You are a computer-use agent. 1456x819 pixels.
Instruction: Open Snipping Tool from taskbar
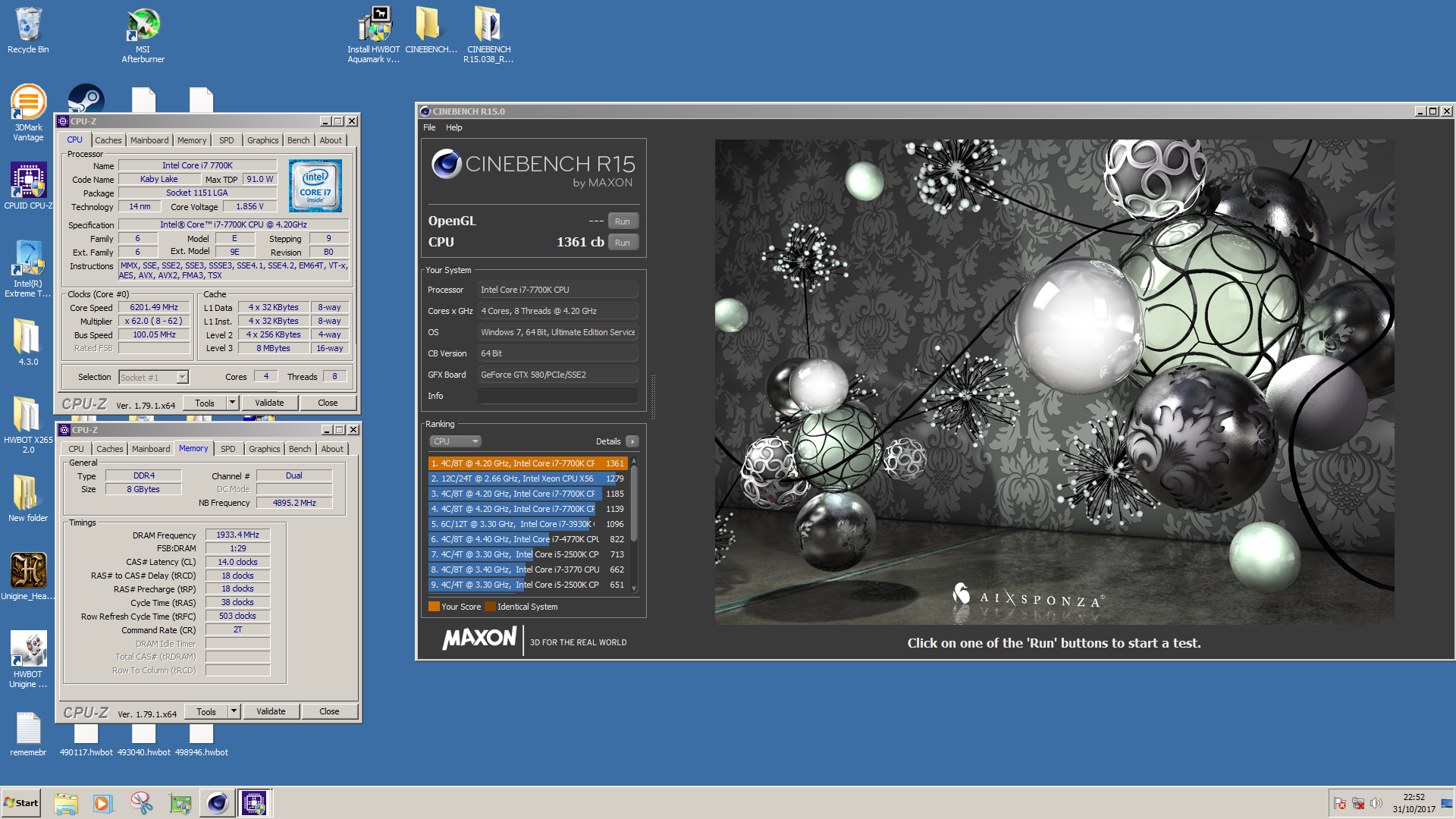coord(141,803)
